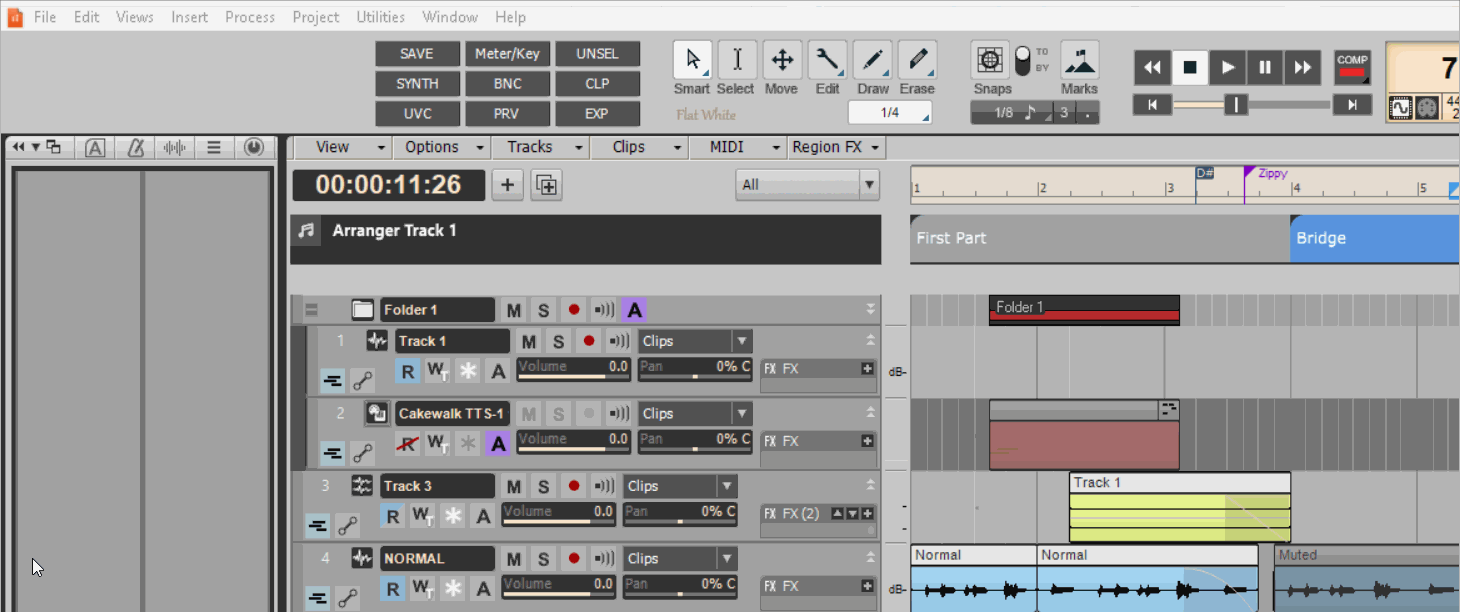The width and height of the screenshot is (1460, 612).
Task: Open the MIDI dropdown menu
Action: point(738,147)
